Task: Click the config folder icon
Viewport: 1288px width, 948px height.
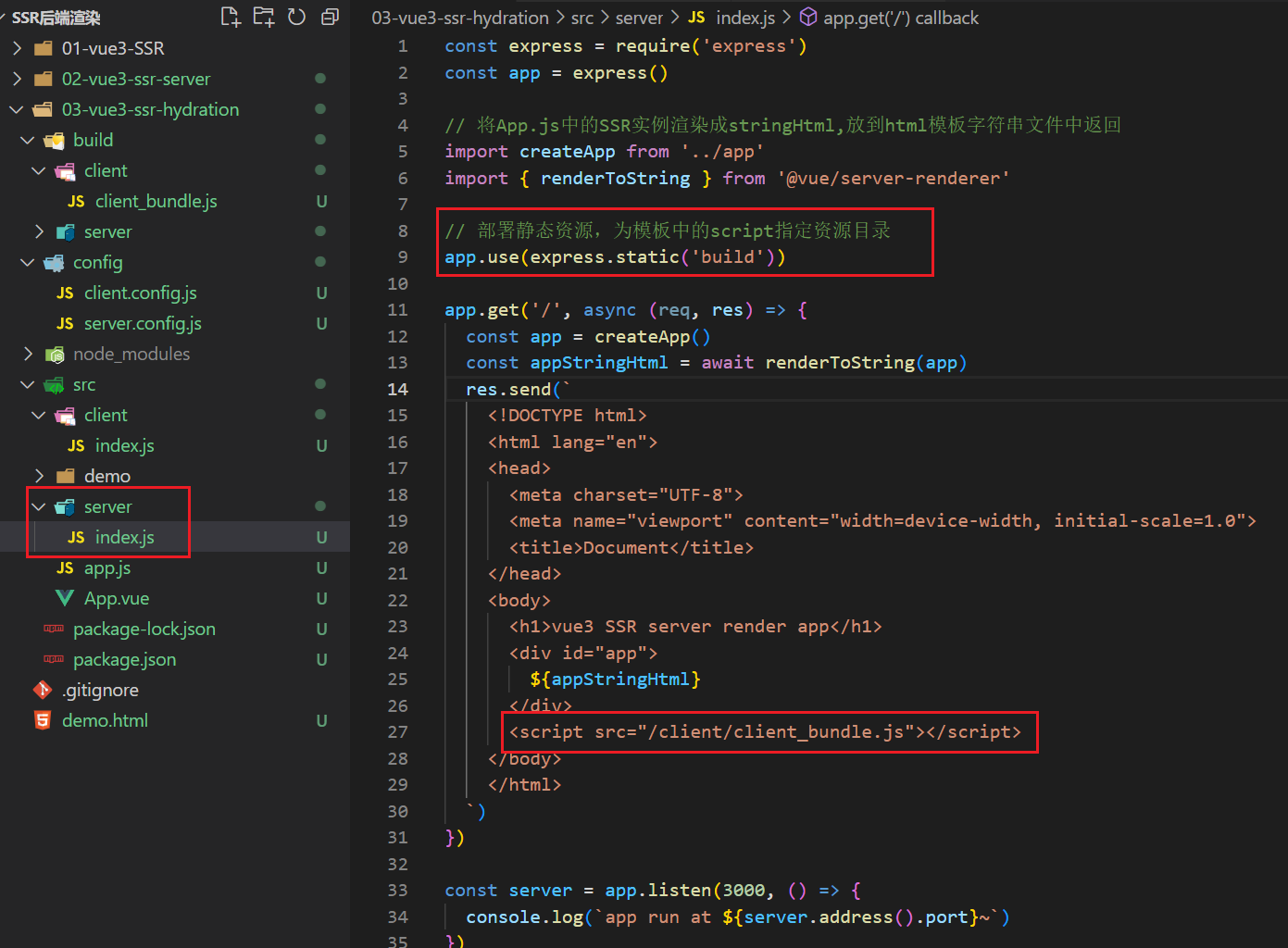Action: click(x=55, y=263)
